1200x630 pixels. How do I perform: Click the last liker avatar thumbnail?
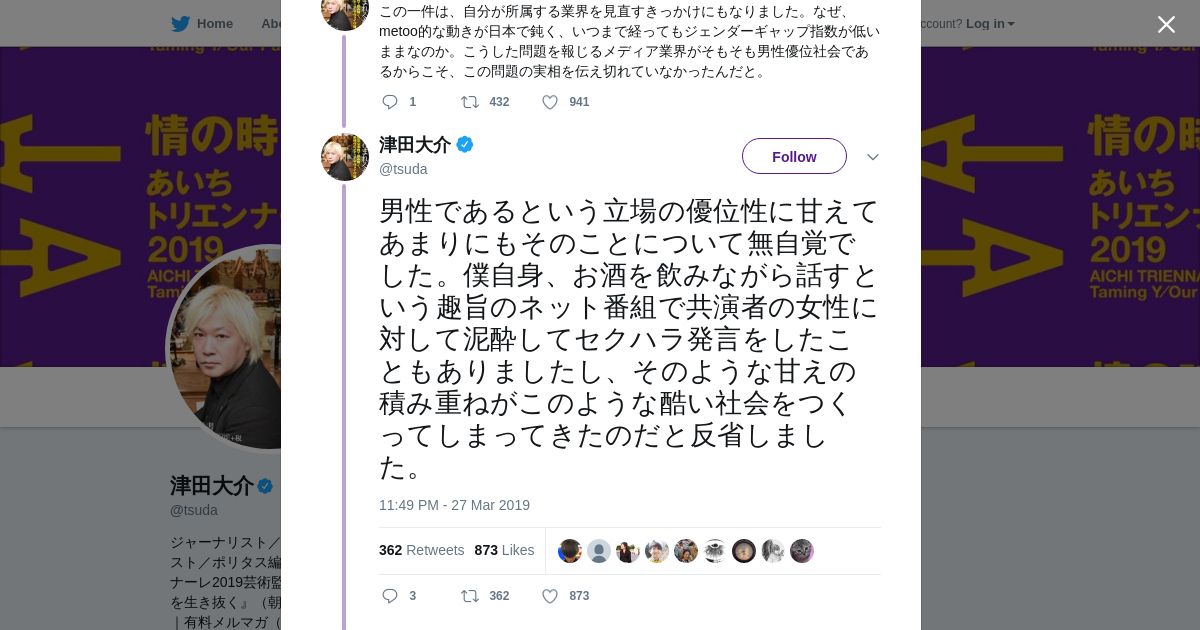(x=802, y=551)
